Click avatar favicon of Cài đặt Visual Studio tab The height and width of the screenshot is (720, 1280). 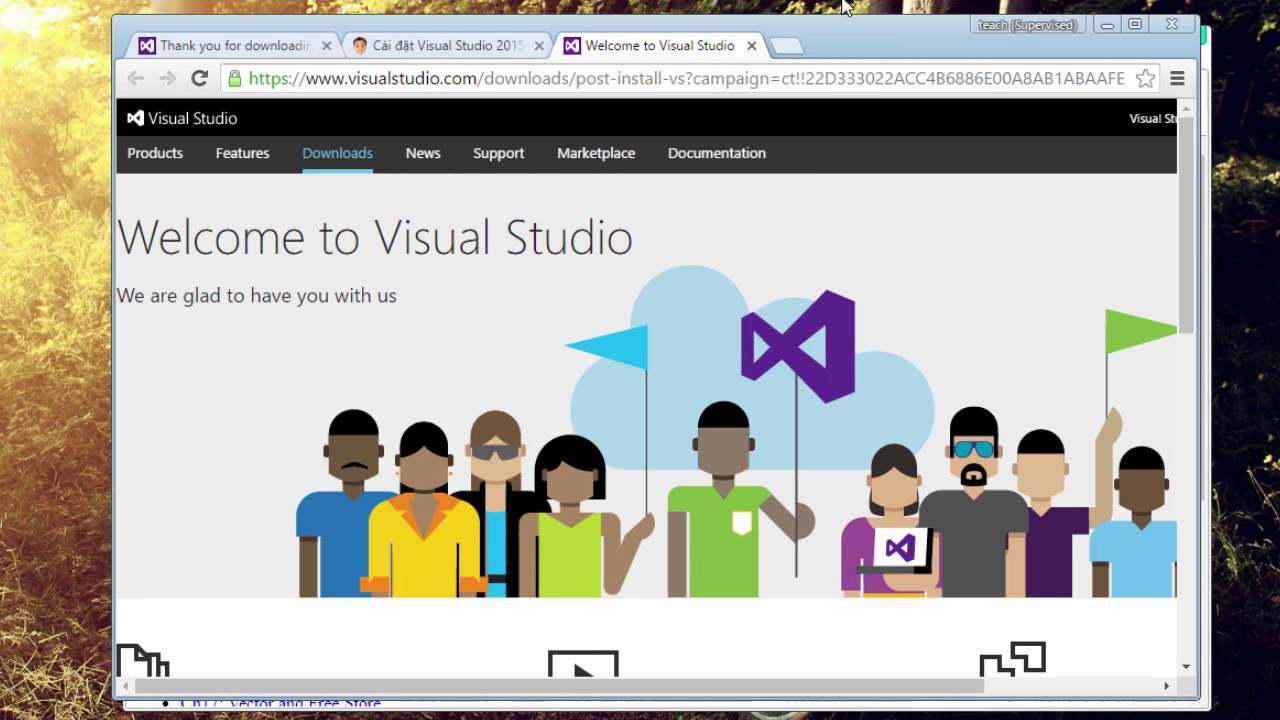[360, 45]
